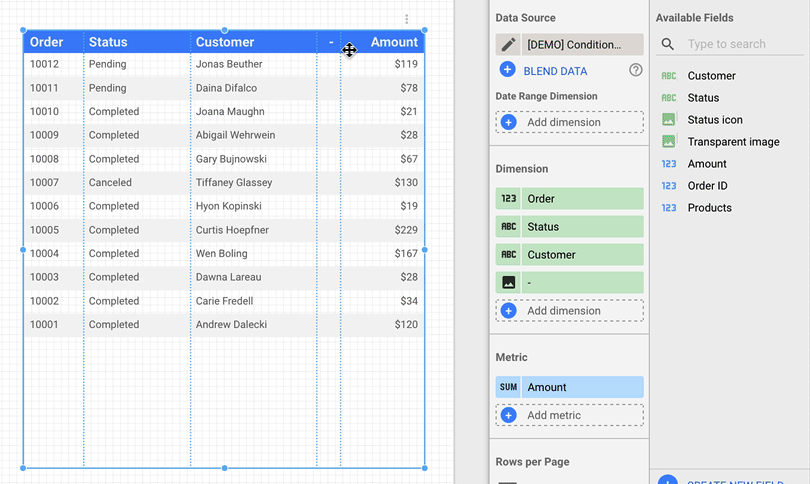Screen dimensions: 810x484
Task: Select Order ID in Available Fields
Action: 707,185
